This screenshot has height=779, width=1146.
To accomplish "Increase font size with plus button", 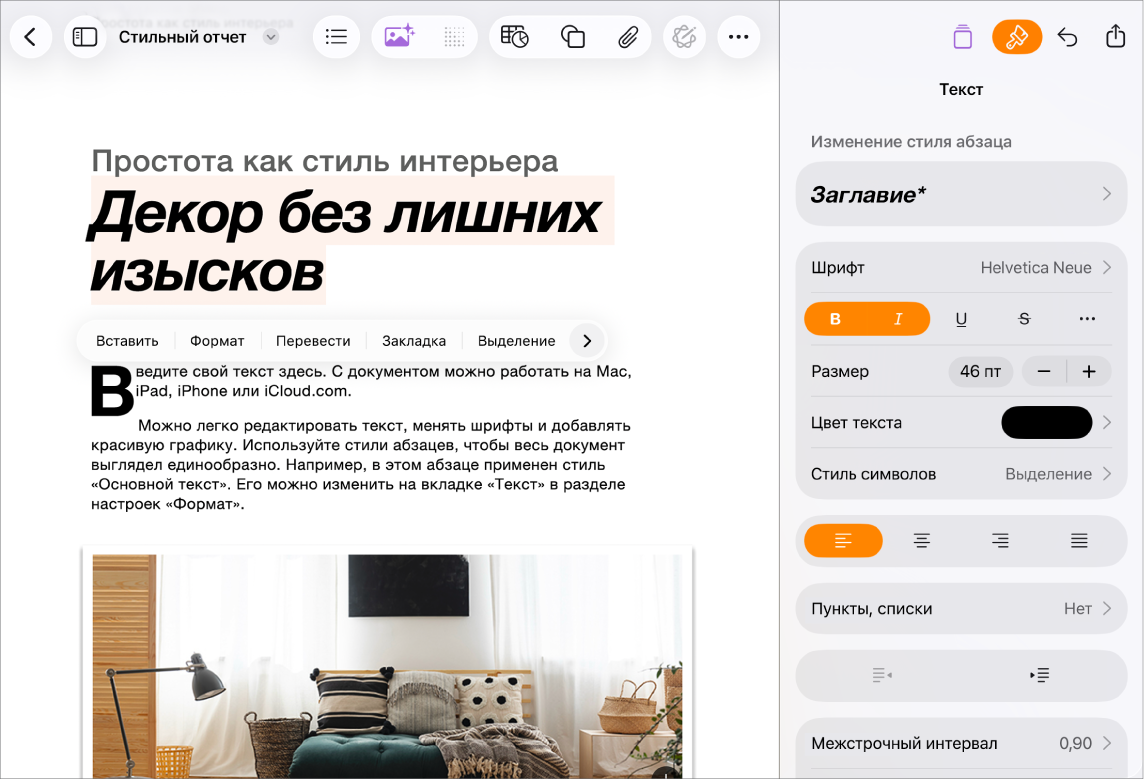I will tap(1089, 371).
